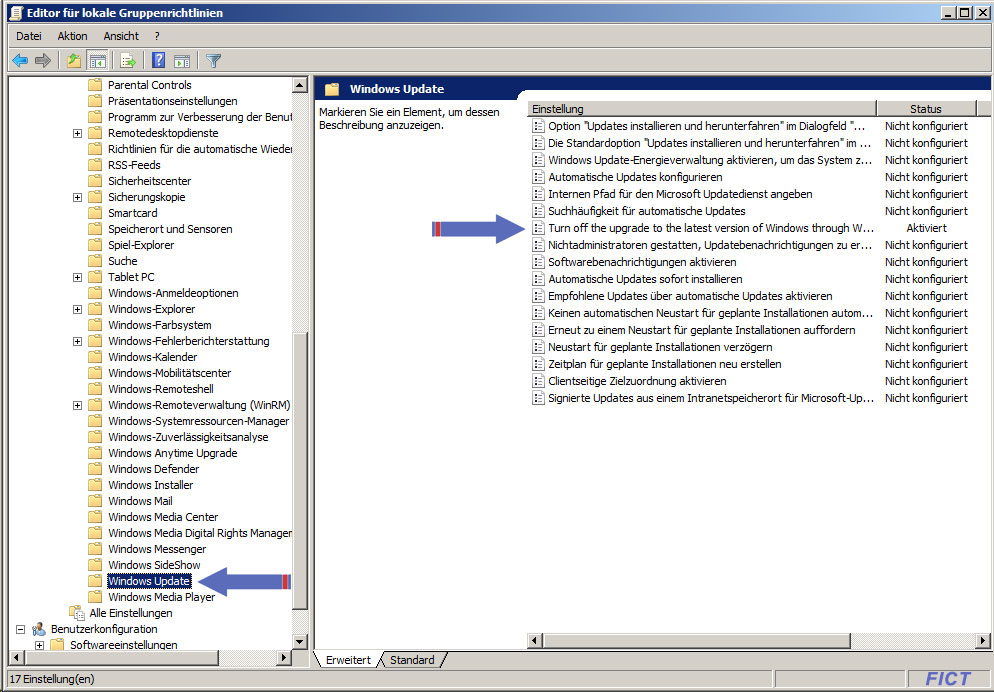Open the Aktion menu
Screen dimensions: 994x692
pyautogui.click(x=72, y=36)
